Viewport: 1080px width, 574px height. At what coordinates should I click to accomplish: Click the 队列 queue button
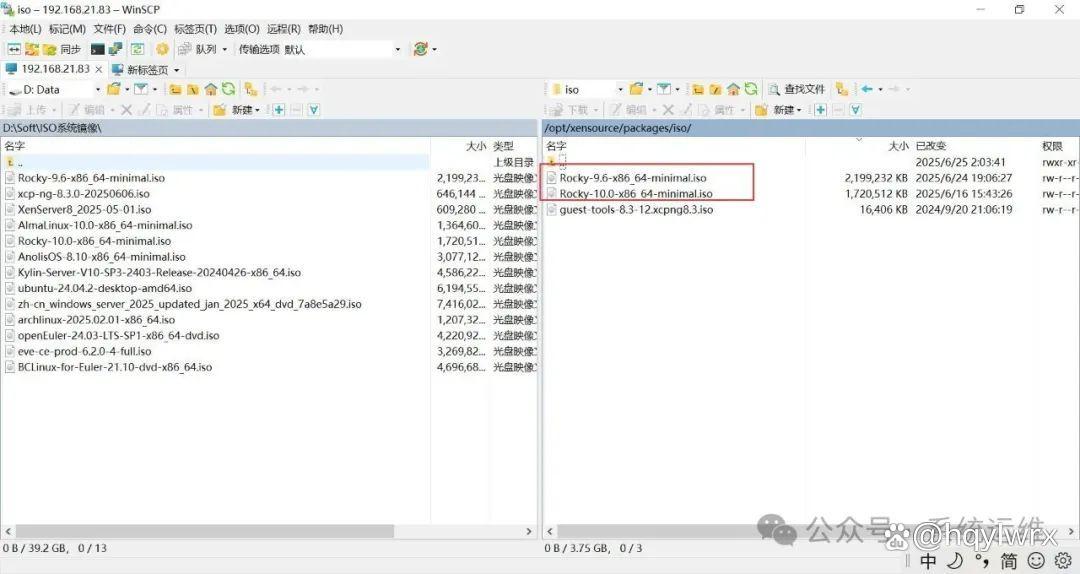[x=198, y=49]
